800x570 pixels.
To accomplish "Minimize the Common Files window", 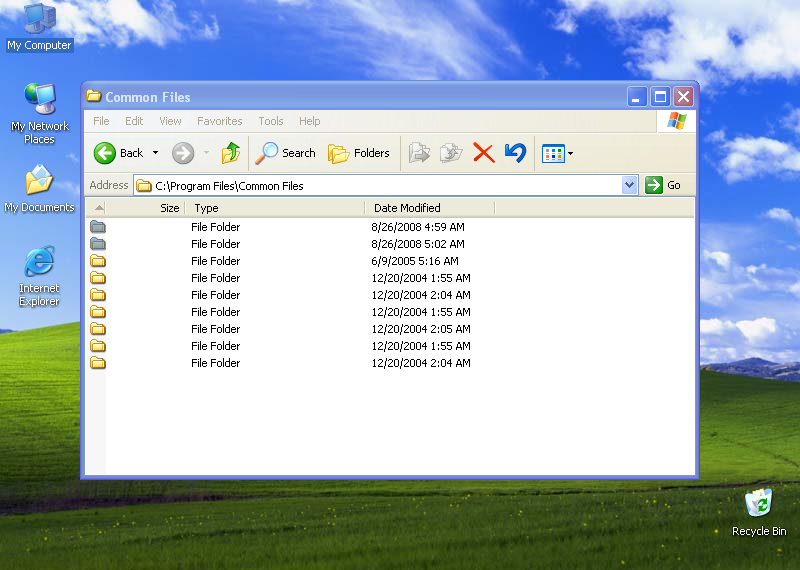I will click(637, 96).
